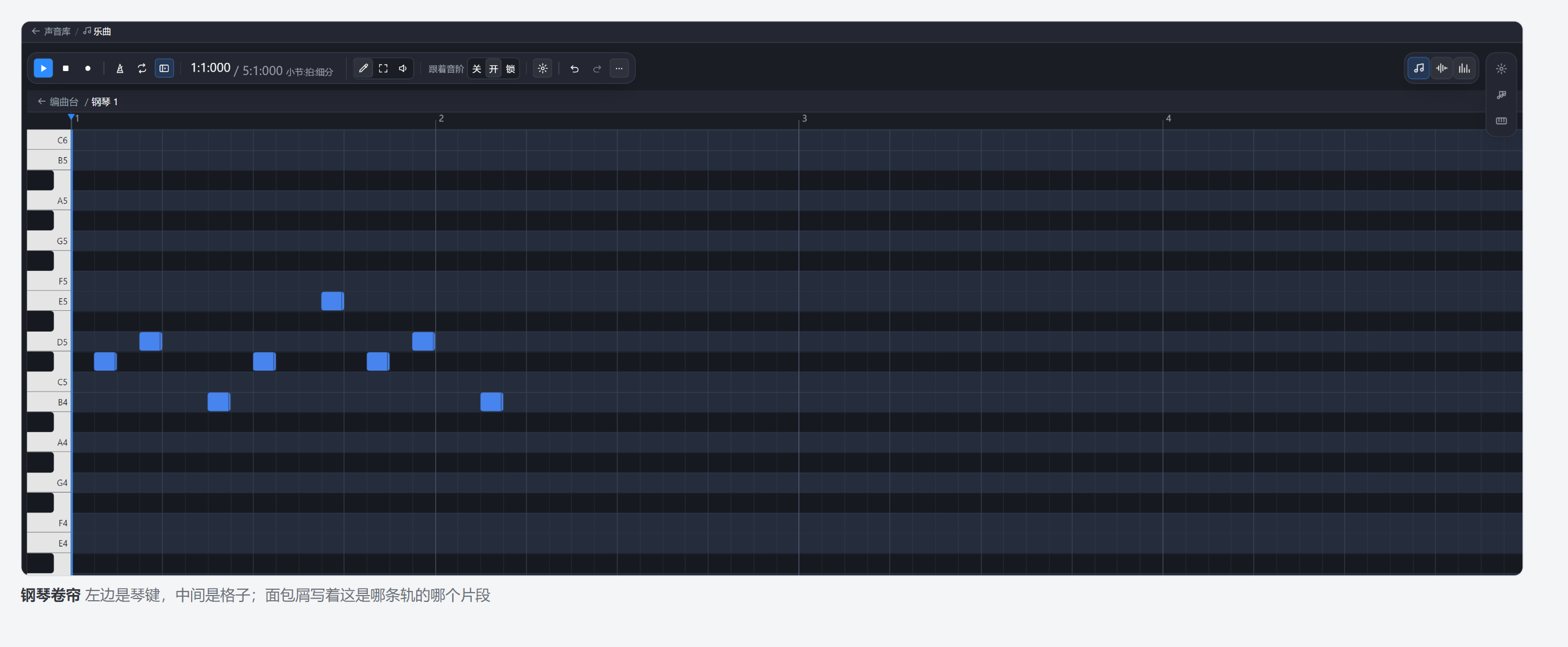Open the more options ellipsis menu
This screenshot has height=647, width=1568.
point(619,68)
